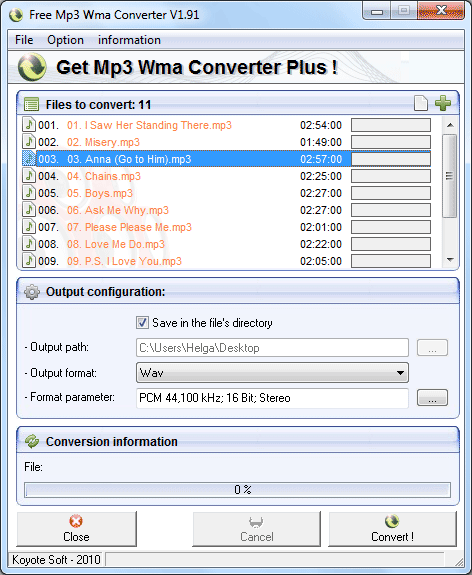The width and height of the screenshot is (472, 575).
Task: Minimize the converter window
Action: click(x=377, y=11)
